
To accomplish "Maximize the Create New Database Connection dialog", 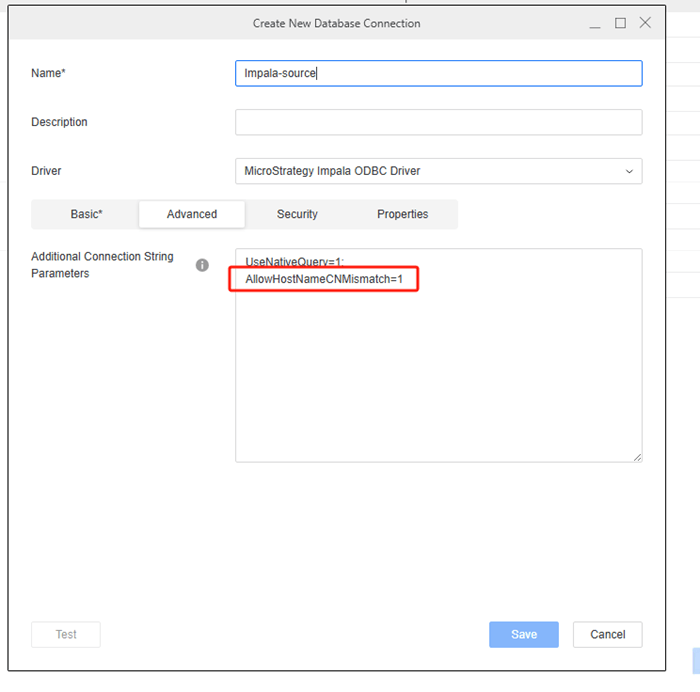I will click(620, 23).
